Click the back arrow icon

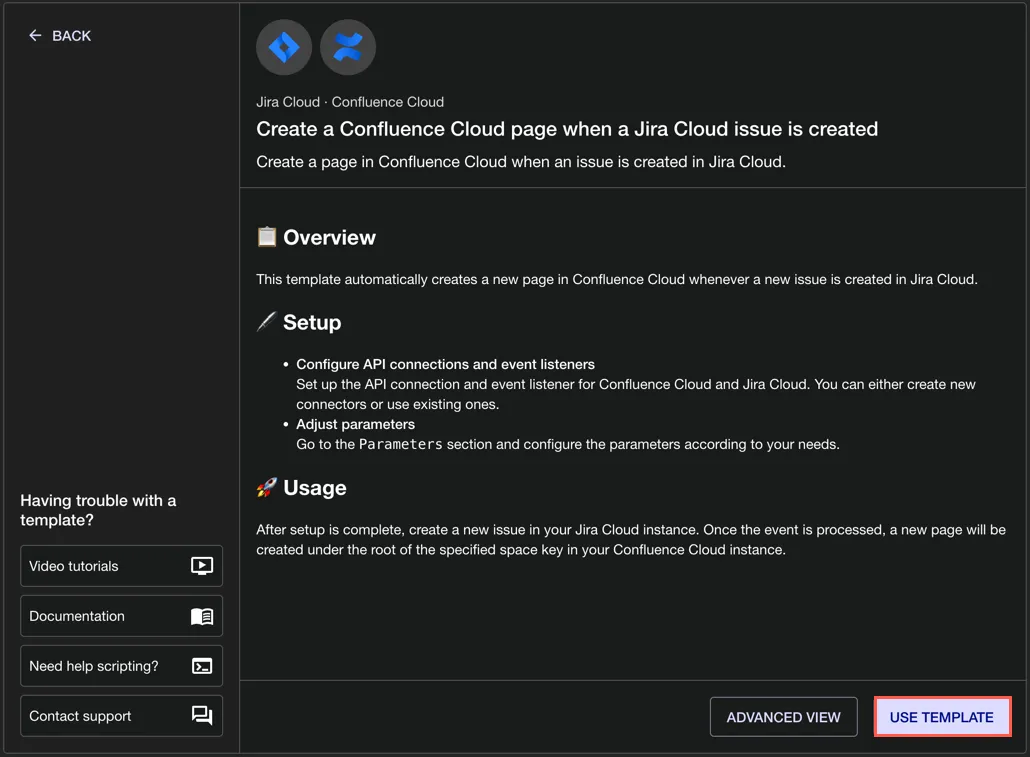35,35
